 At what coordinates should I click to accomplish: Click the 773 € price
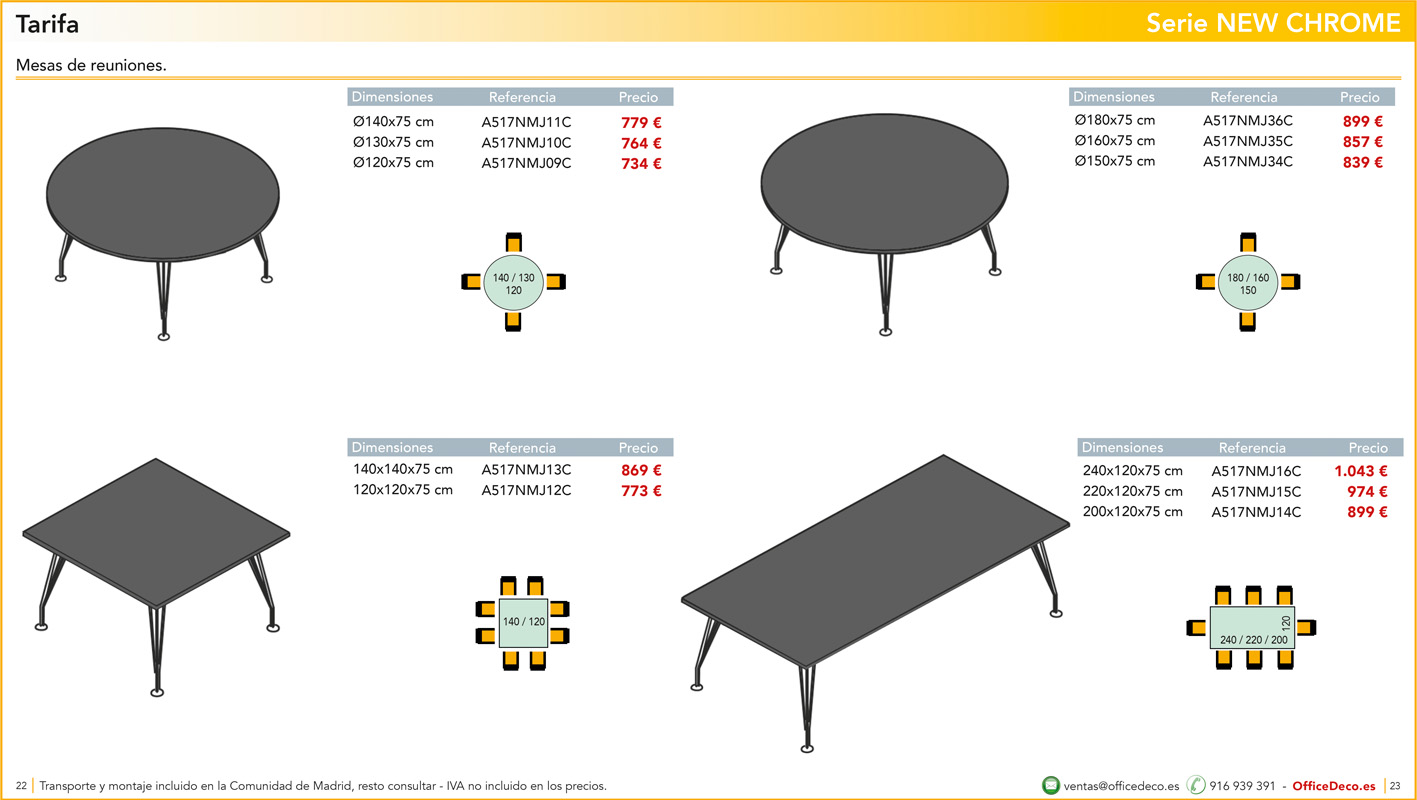pyautogui.click(x=641, y=491)
